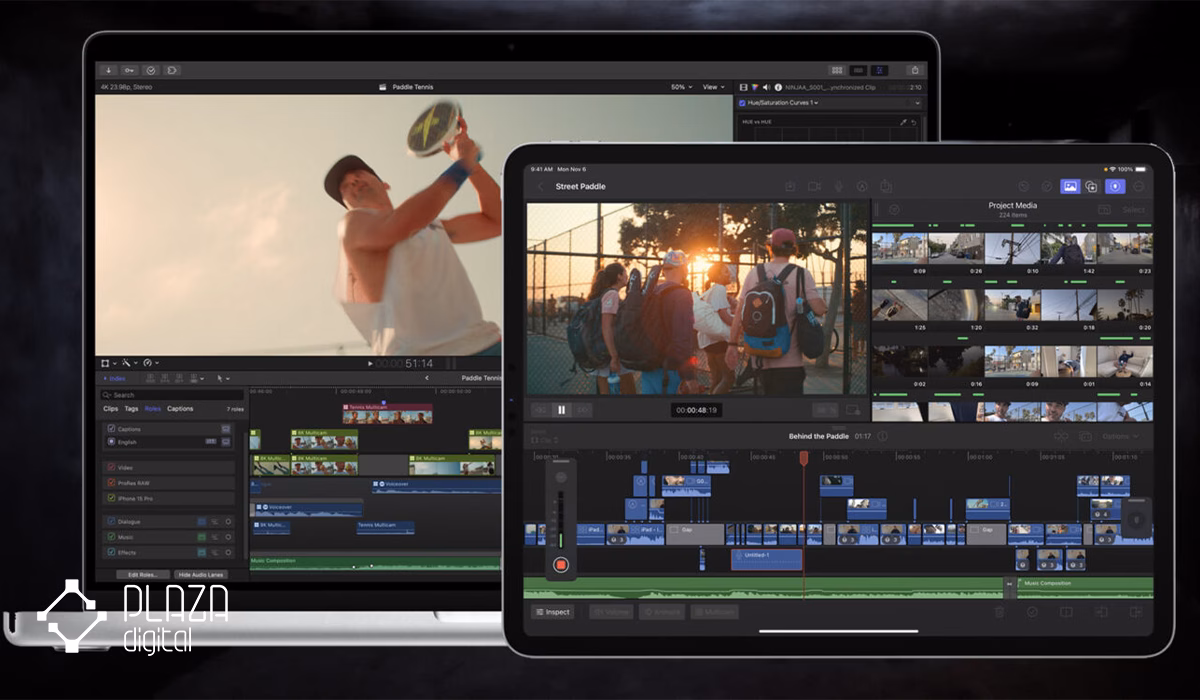Pick the HUE vs HUE eyedropper

[x=903, y=122]
